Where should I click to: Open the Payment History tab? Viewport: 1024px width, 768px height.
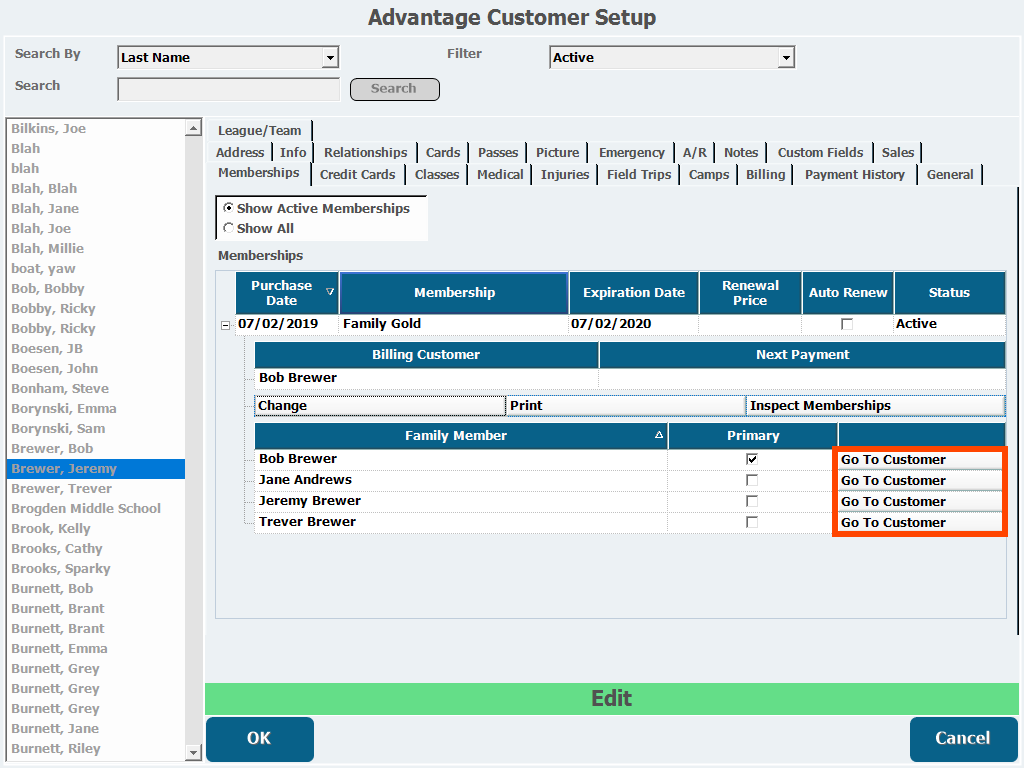coord(854,174)
